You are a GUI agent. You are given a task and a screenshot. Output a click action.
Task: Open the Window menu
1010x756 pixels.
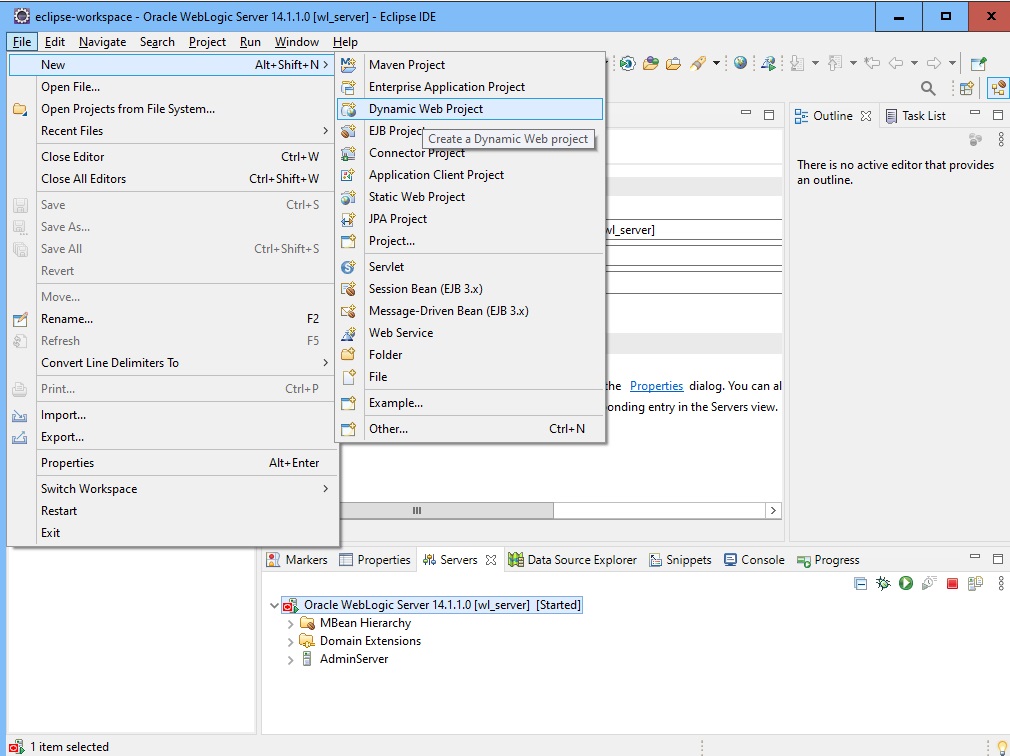296,42
